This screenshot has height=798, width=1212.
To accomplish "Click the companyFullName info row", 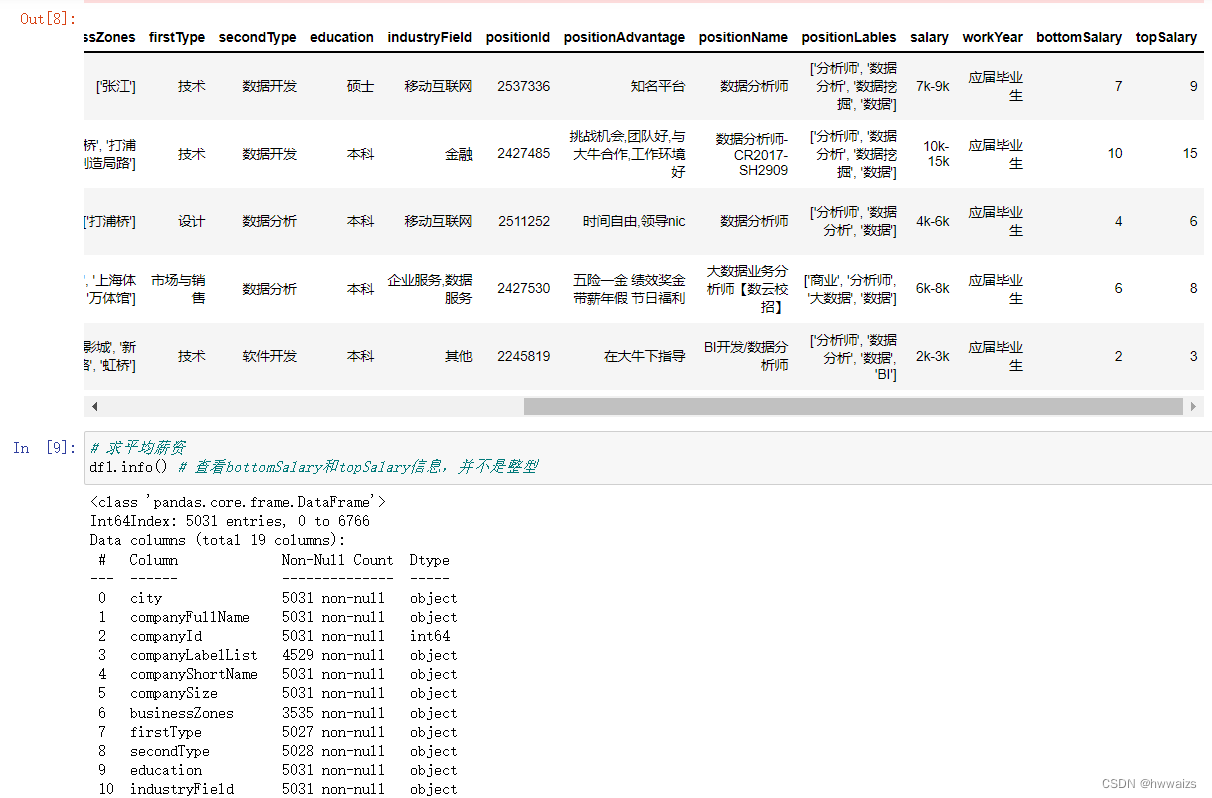I will 277,617.
